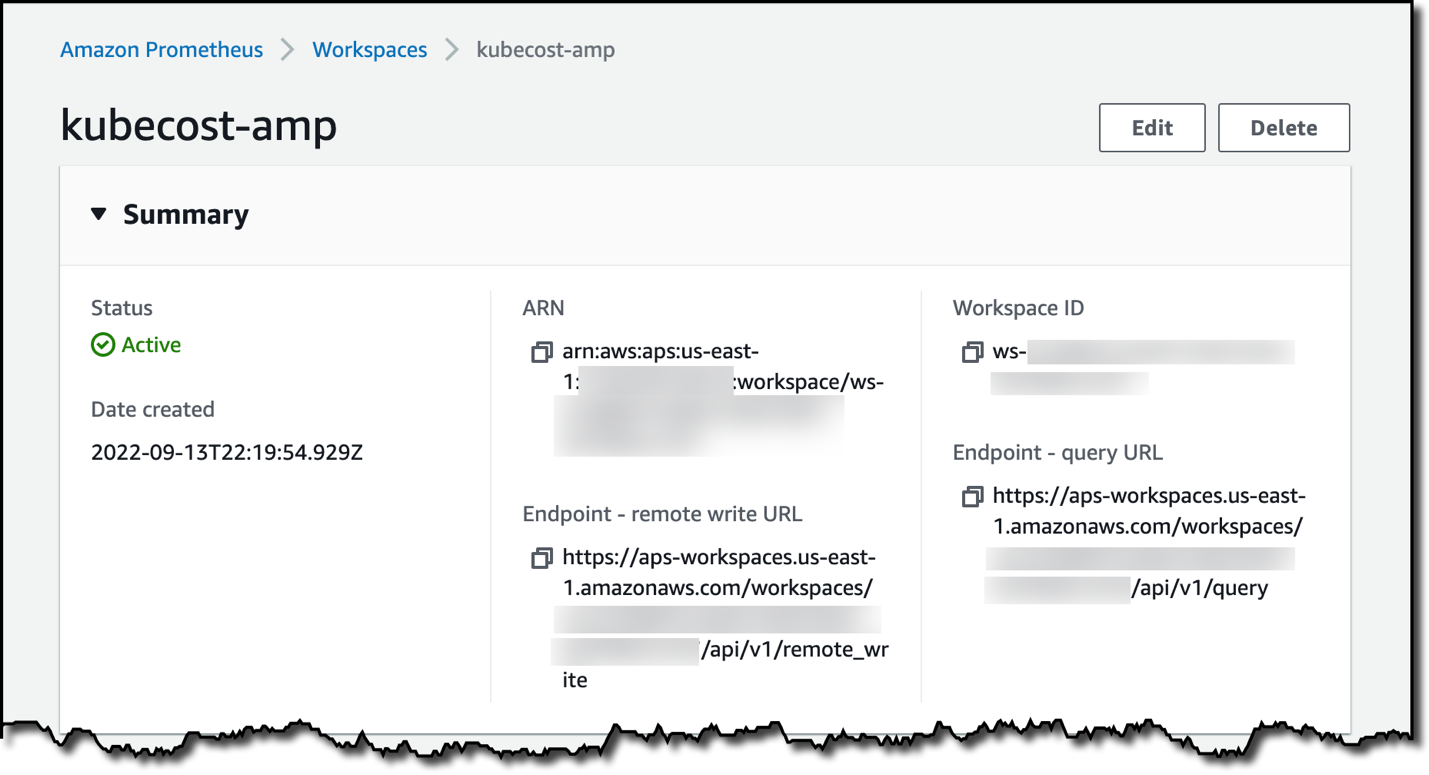
Task: Click the breadcrumb chevron after Workspaces
Action: pos(452,49)
